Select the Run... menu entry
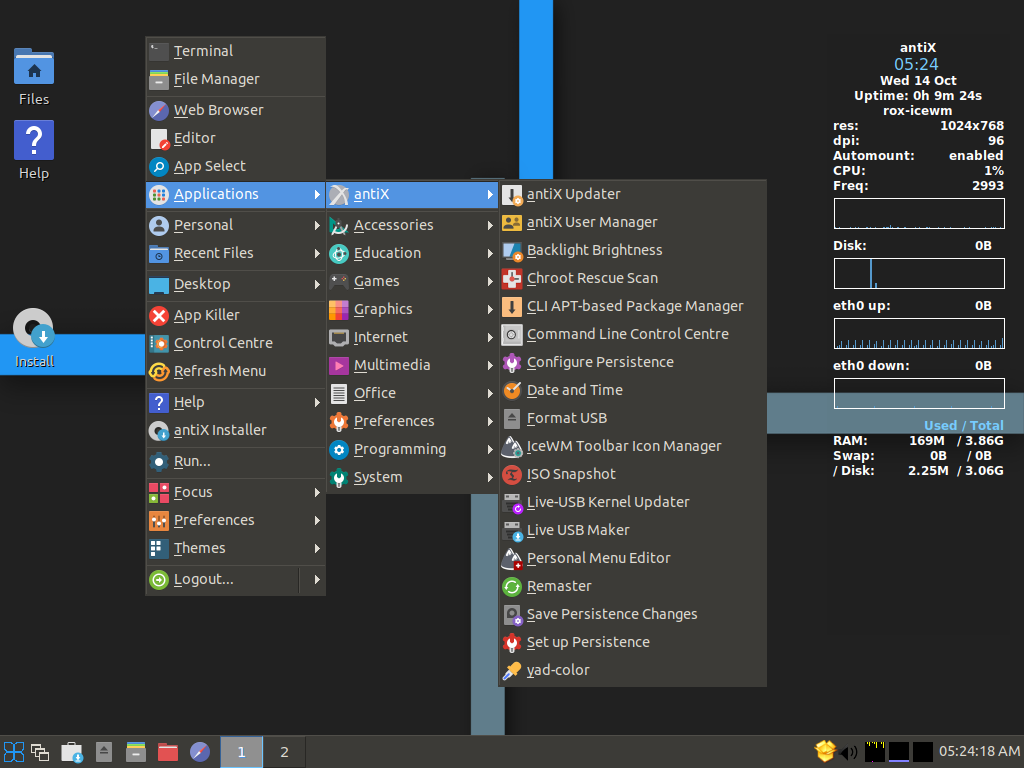The height and width of the screenshot is (768, 1024). point(236,462)
